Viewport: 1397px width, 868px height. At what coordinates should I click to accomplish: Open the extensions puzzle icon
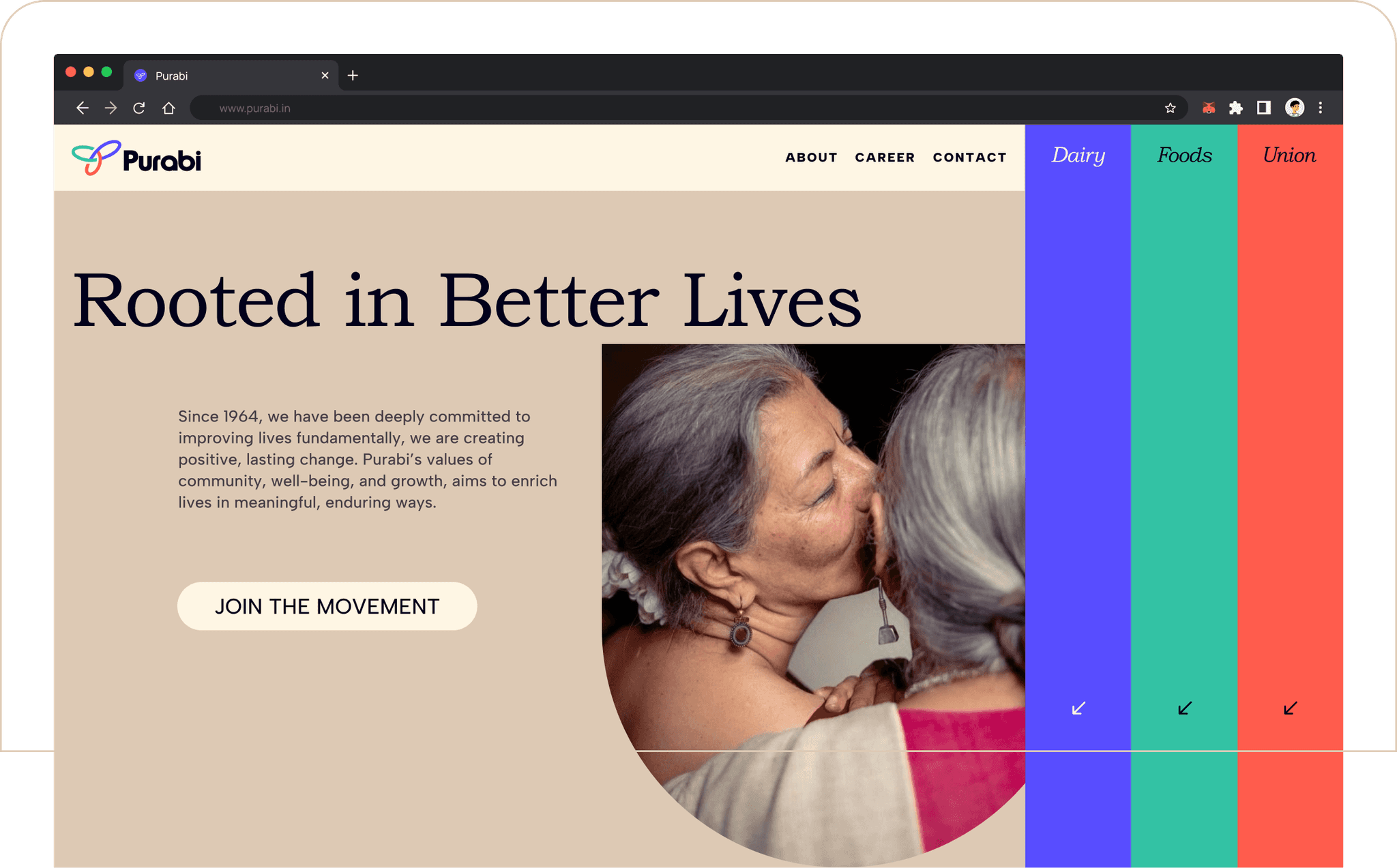point(1235,108)
